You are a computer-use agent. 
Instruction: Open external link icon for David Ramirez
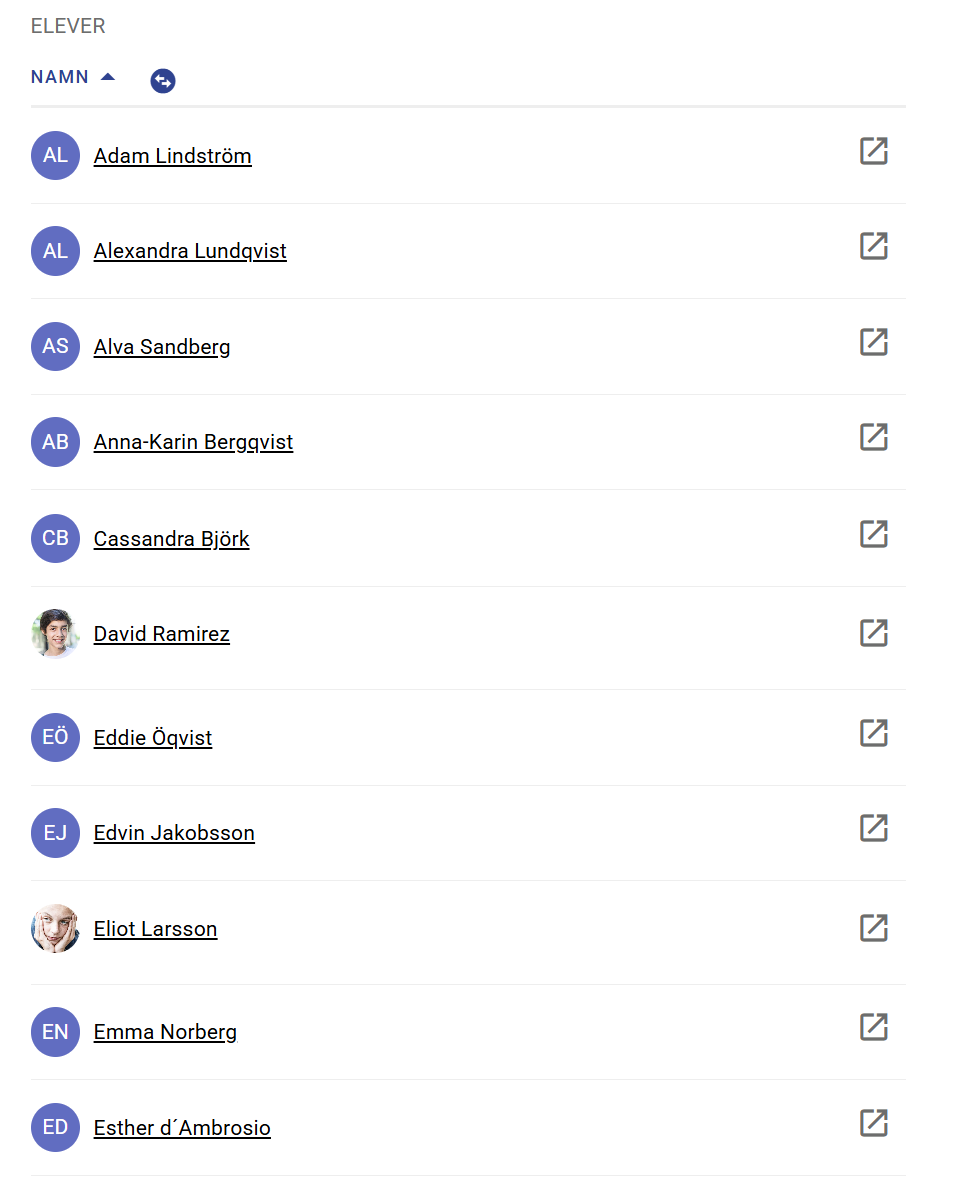tap(873, 633)
